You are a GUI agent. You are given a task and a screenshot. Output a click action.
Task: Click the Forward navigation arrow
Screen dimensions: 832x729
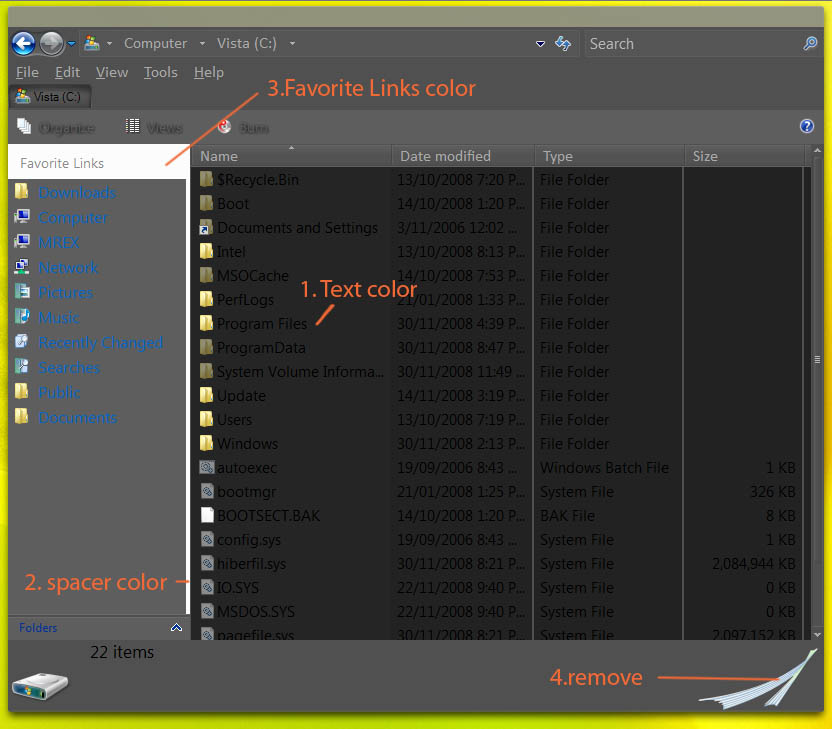(x=51, y=43)
